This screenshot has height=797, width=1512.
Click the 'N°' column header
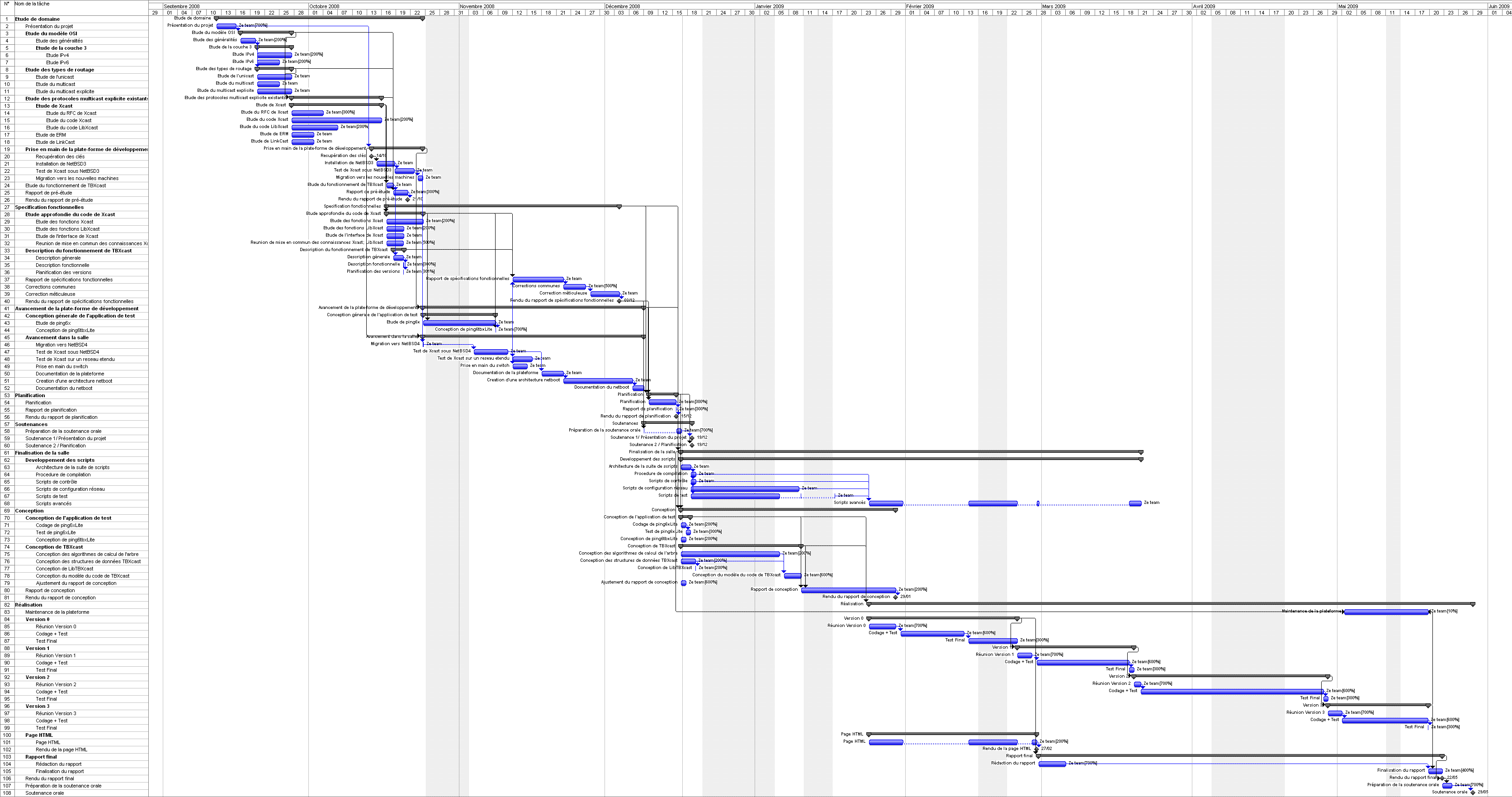click(x=6, y=4)
